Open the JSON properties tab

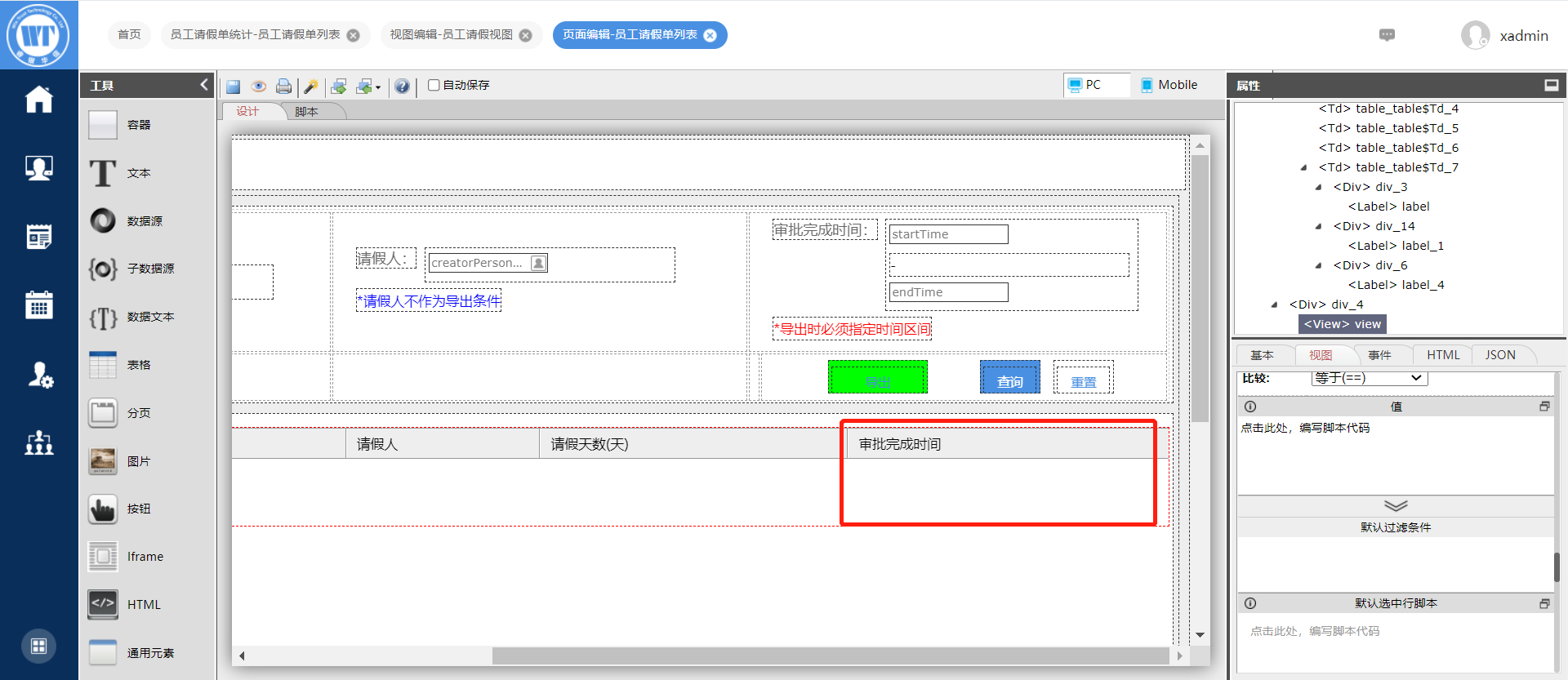(x=1500, y=355)
